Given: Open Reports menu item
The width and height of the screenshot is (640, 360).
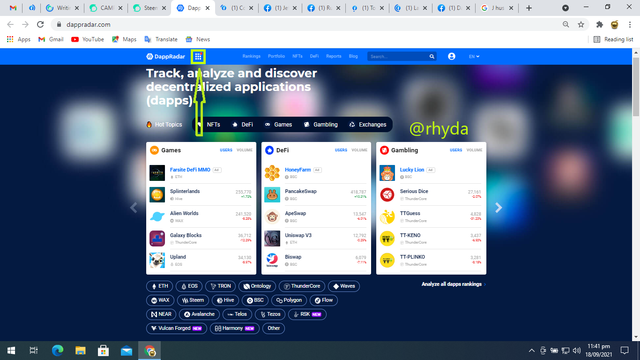Looking at the screenshot, I should tap(333, 56).
